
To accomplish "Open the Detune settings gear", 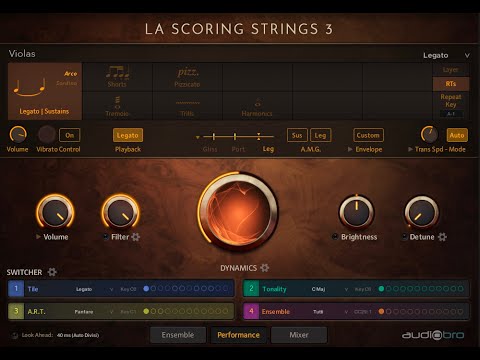I will (442, 237).
